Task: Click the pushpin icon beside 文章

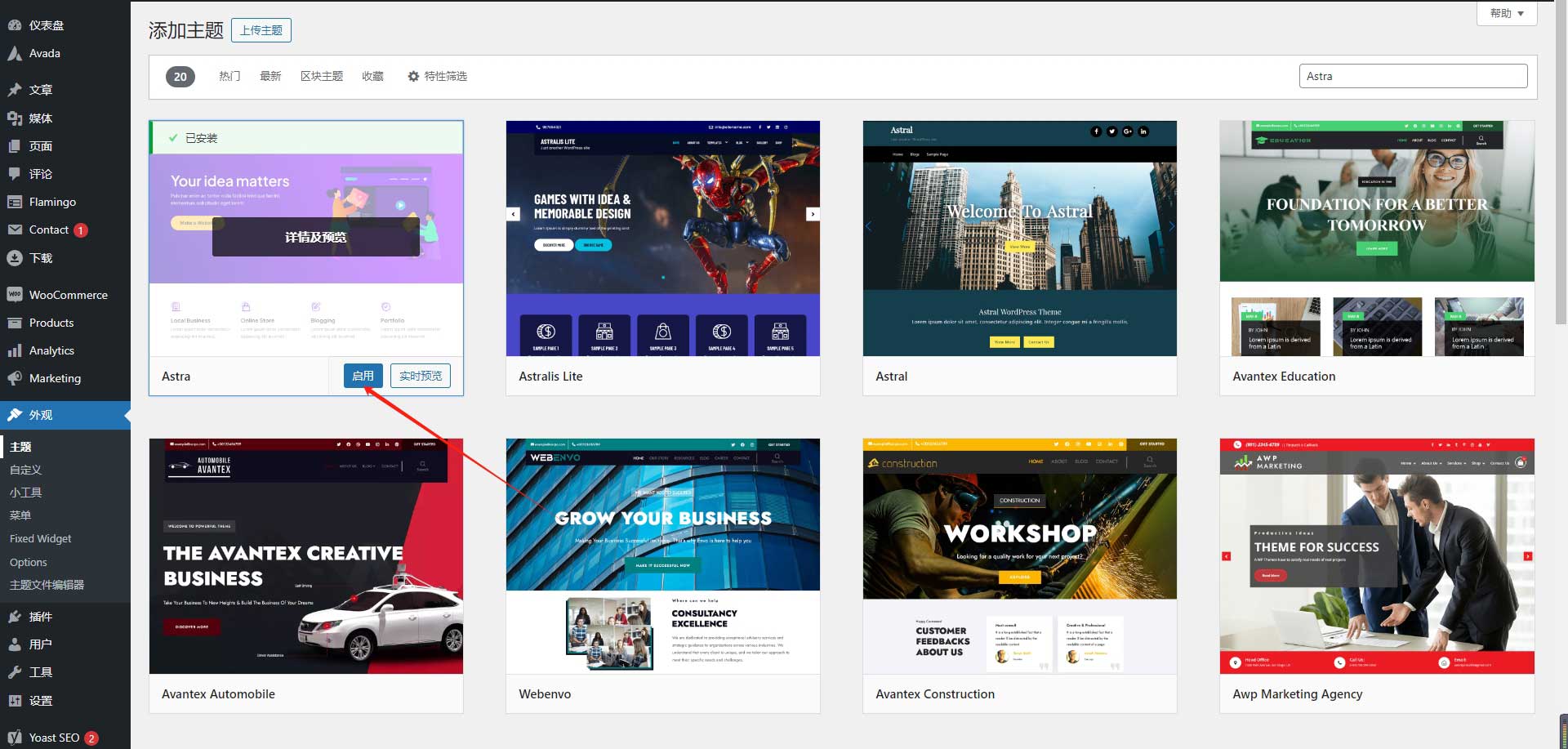Action: [x=15, y=90]
